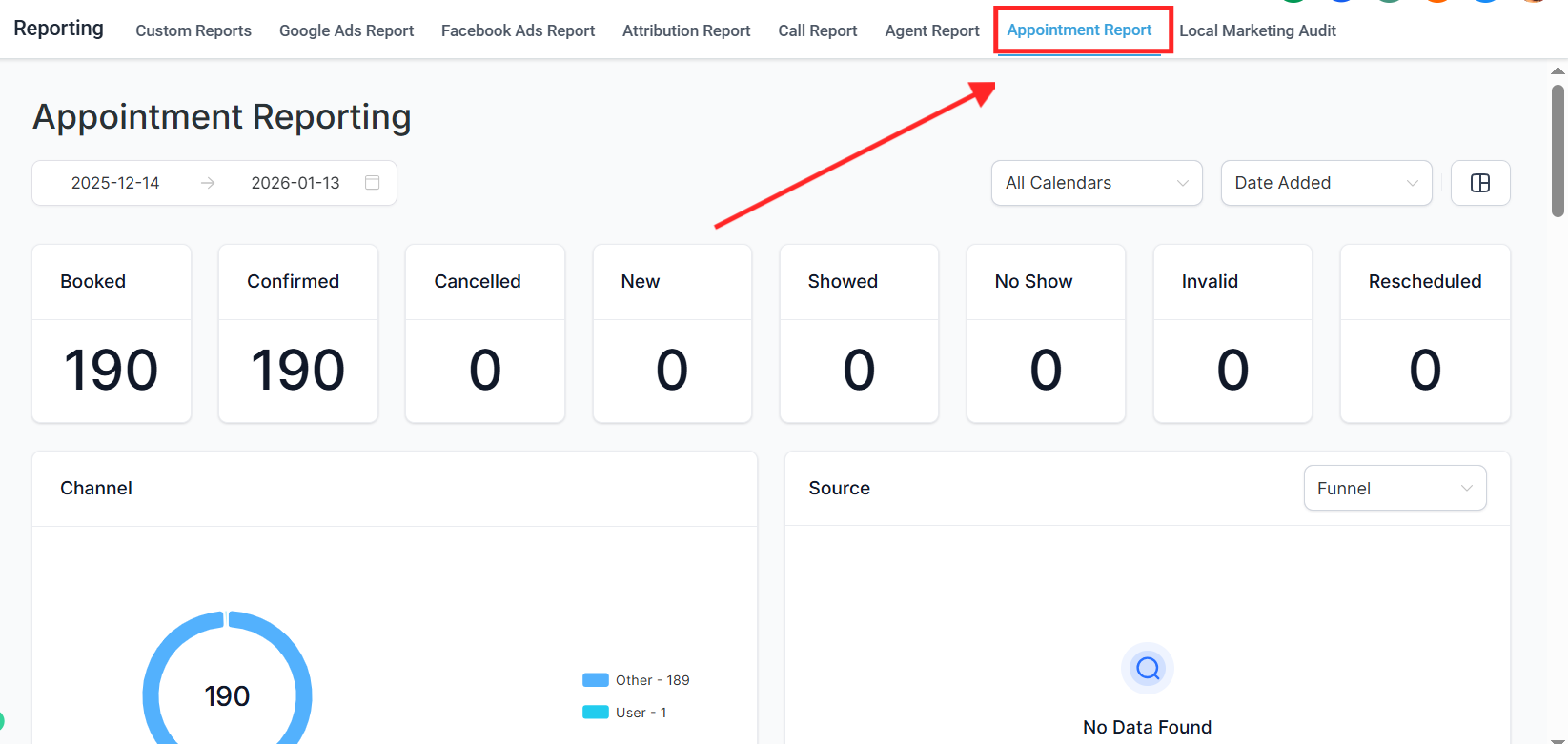Open the Local Marketing Audit tab
This screenshot has width=1568, height=744.
(x=1257, y=30)
